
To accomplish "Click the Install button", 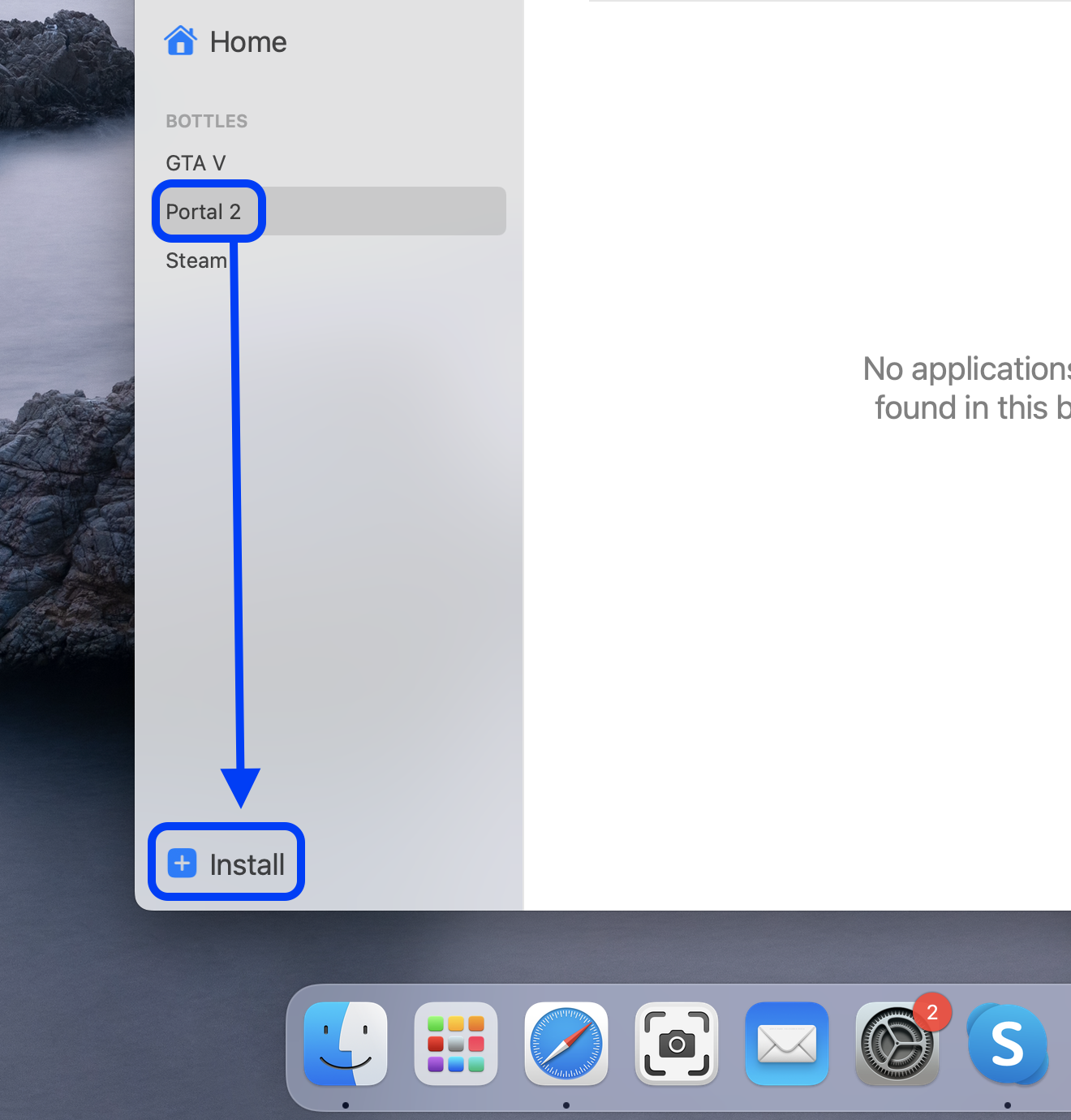I will (226, 864).
